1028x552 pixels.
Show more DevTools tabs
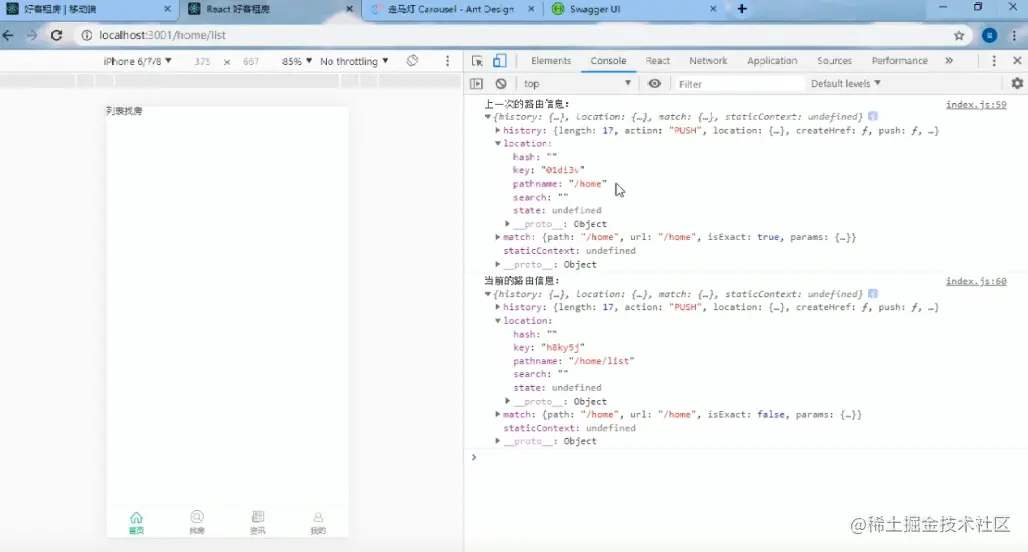[949, 61]
